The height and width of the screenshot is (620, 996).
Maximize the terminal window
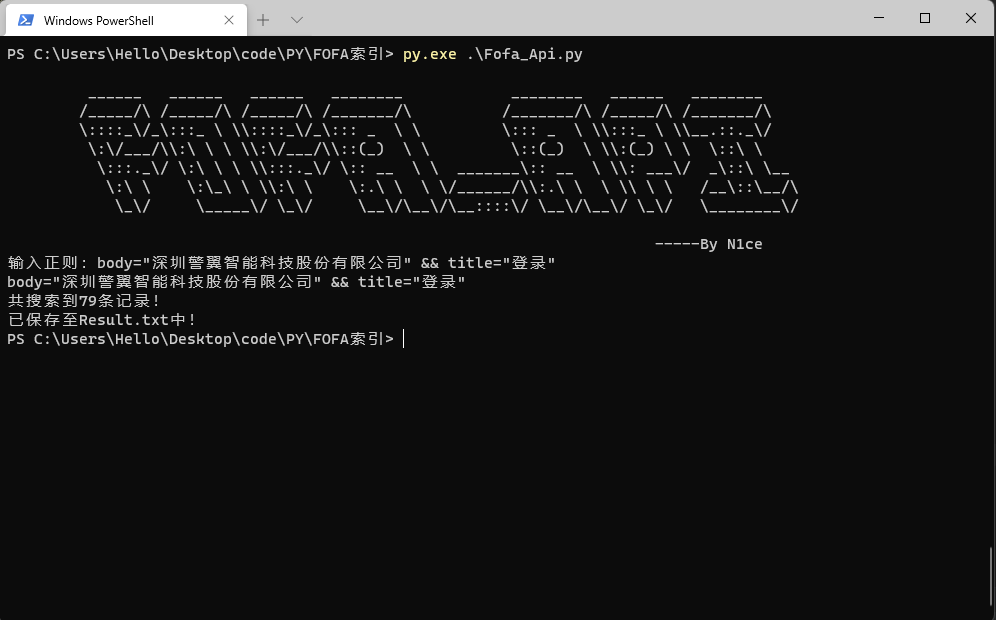click(925, 18)
